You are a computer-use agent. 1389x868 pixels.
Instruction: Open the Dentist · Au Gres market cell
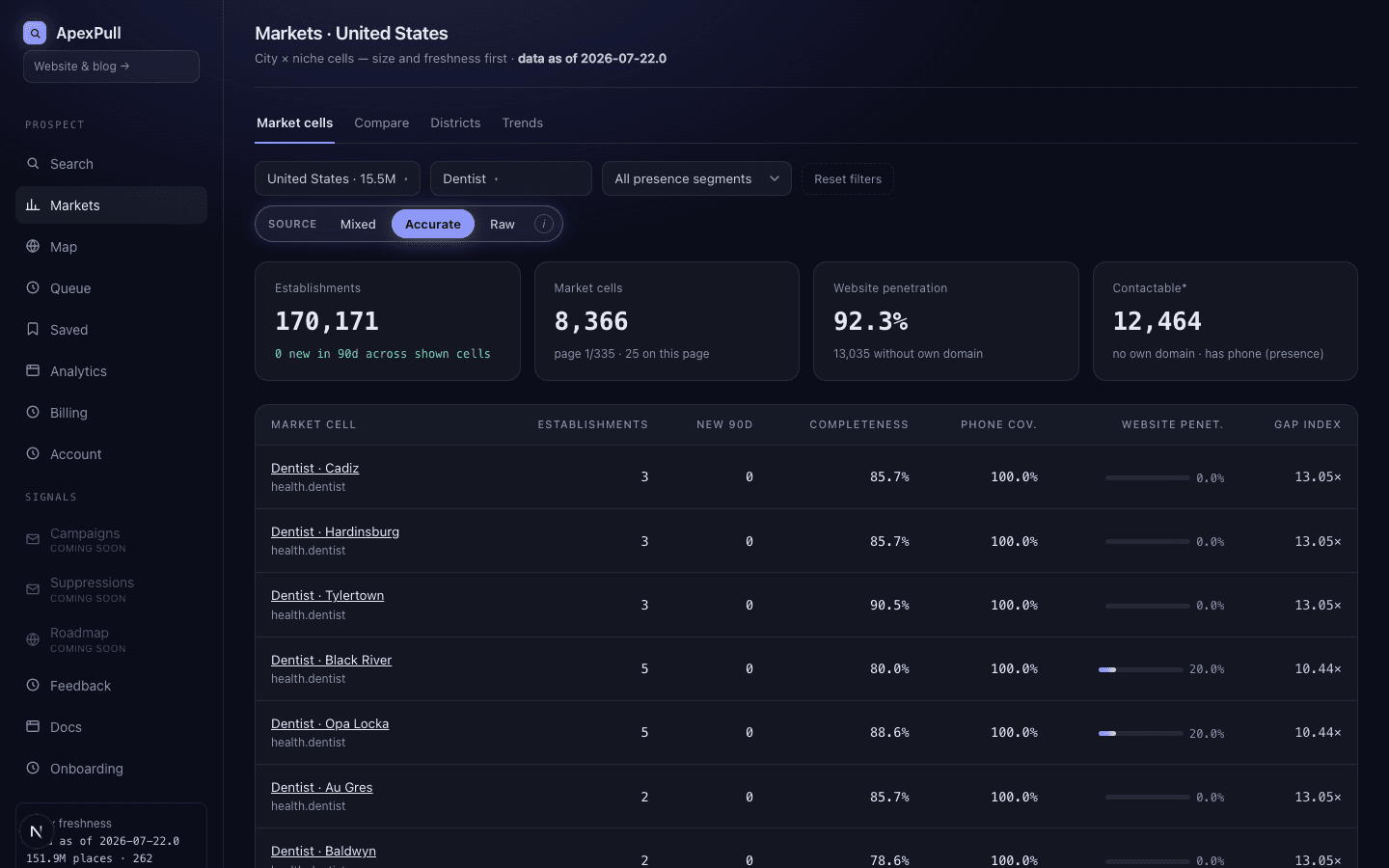click(321, 788)
